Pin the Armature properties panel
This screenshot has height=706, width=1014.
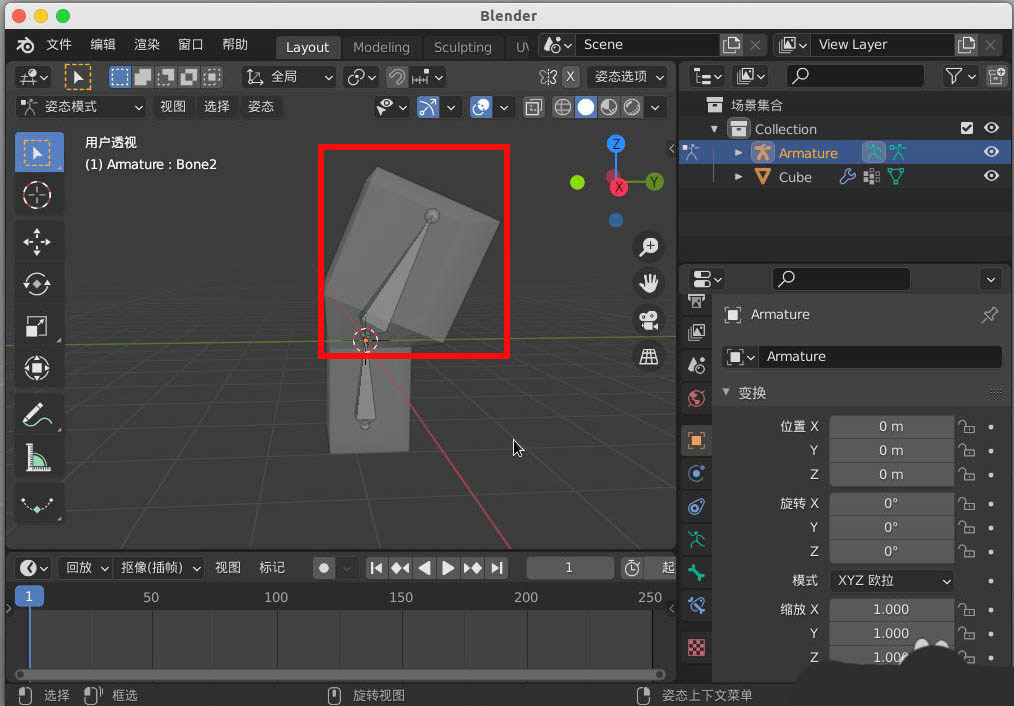coord(989,315)
